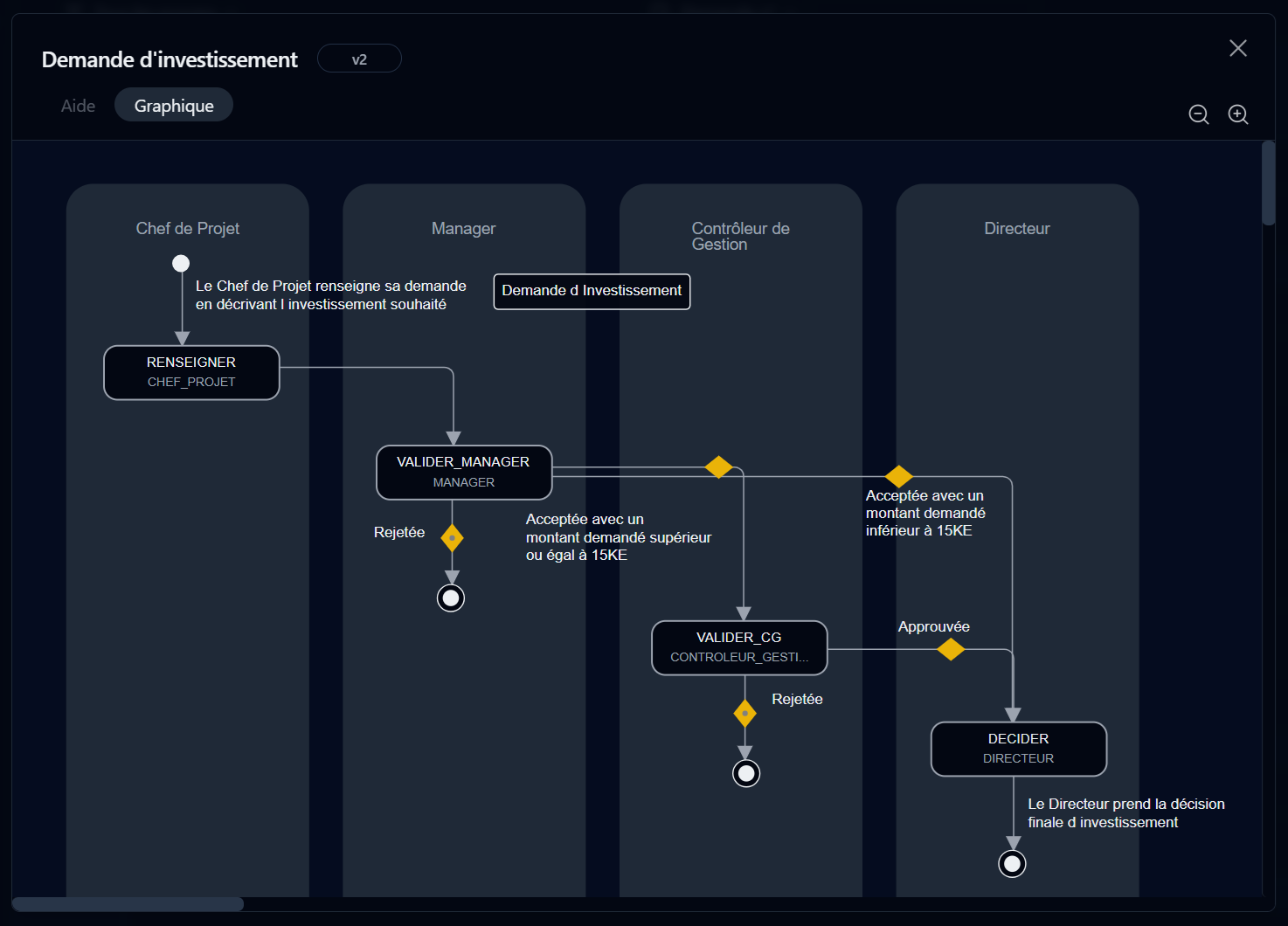Click the horizontal scrollbar thumb
1288x926 pixels.
click(128, 904)
